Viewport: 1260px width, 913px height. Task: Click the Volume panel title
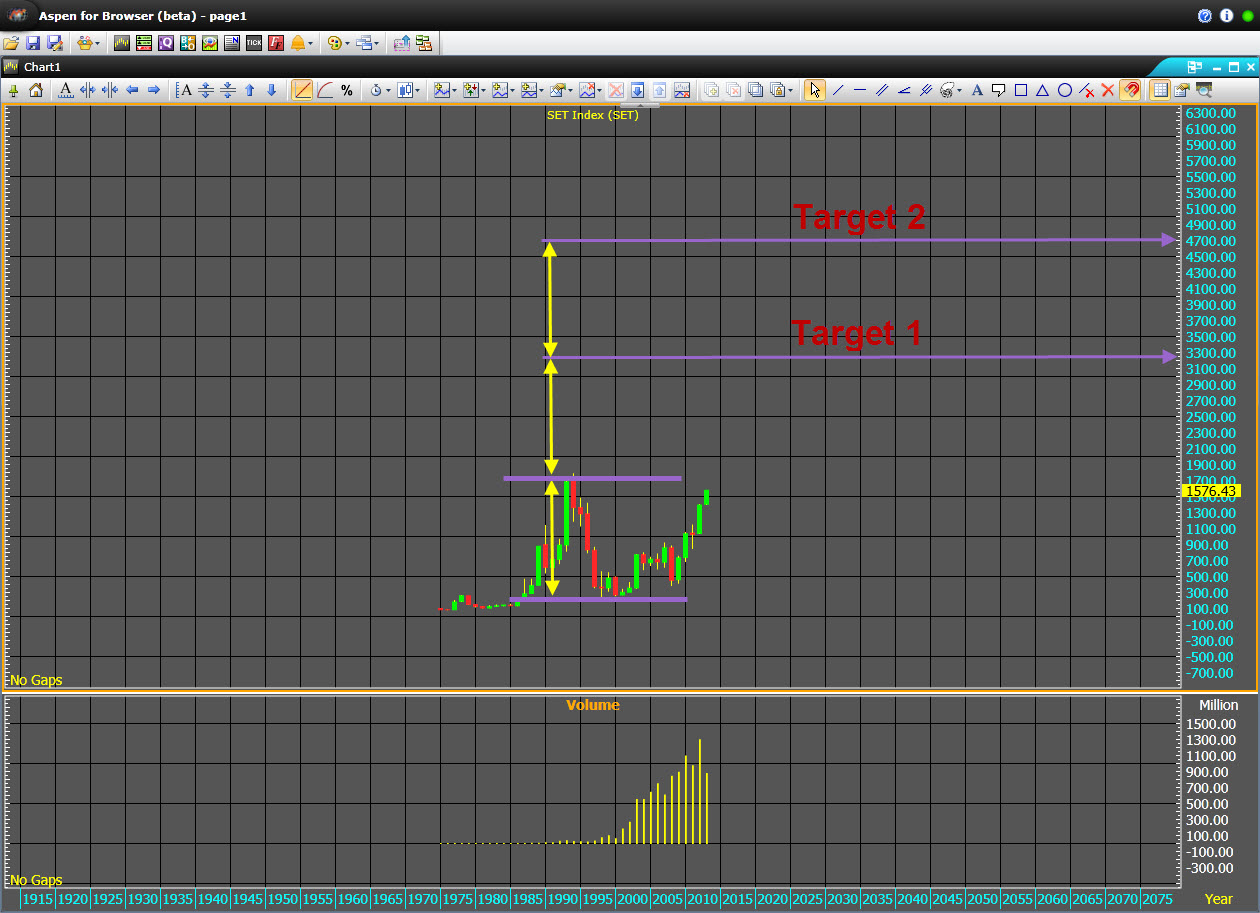593,705
